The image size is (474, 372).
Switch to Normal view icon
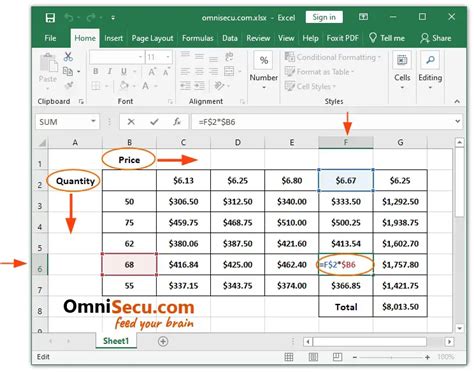pyautogui.click(x=289, y=357)
